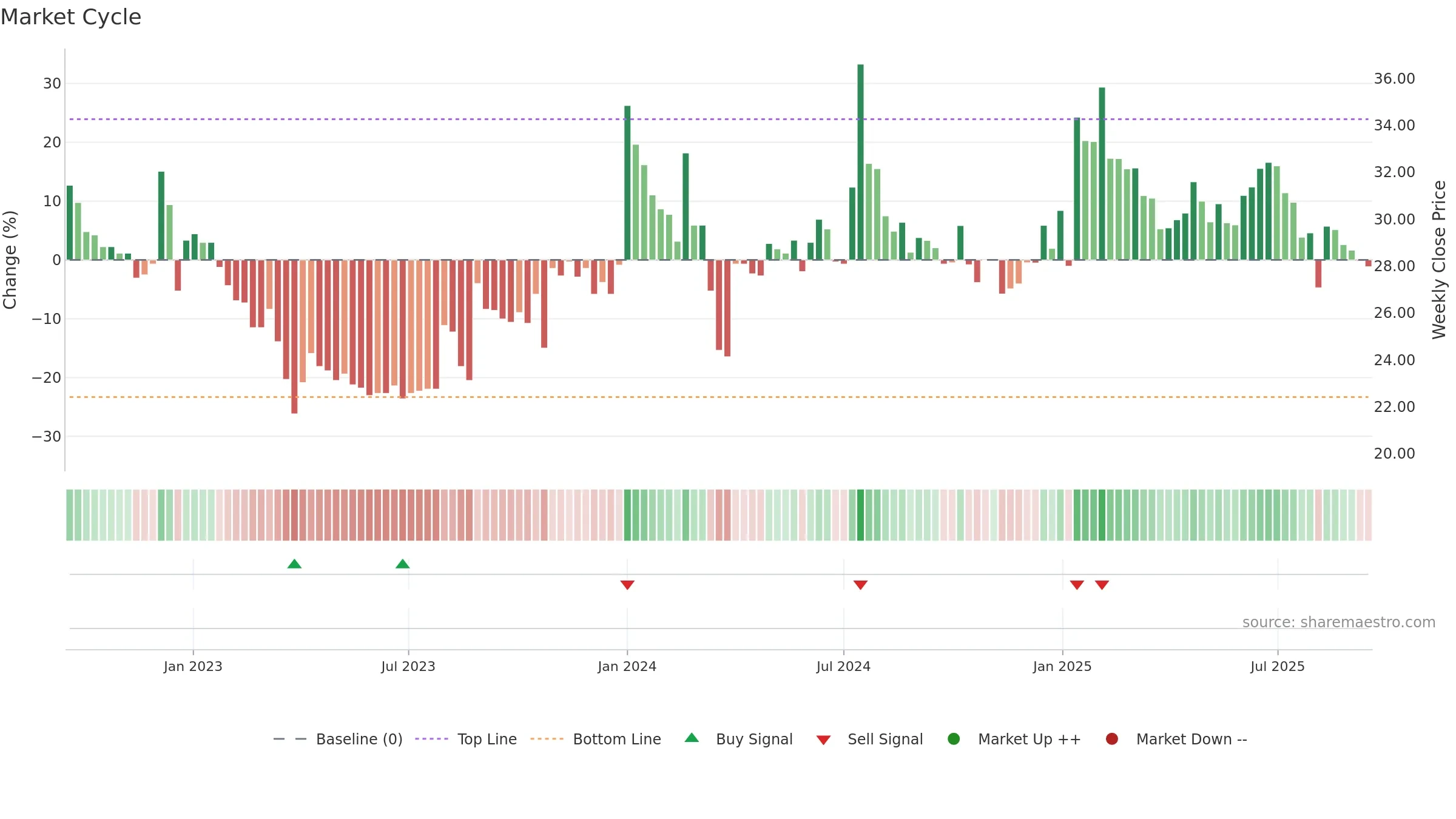The width and height of the screenshot is (1456, 819).
Task: Click the 36.00 price axis label
Action: (1394, 78)
